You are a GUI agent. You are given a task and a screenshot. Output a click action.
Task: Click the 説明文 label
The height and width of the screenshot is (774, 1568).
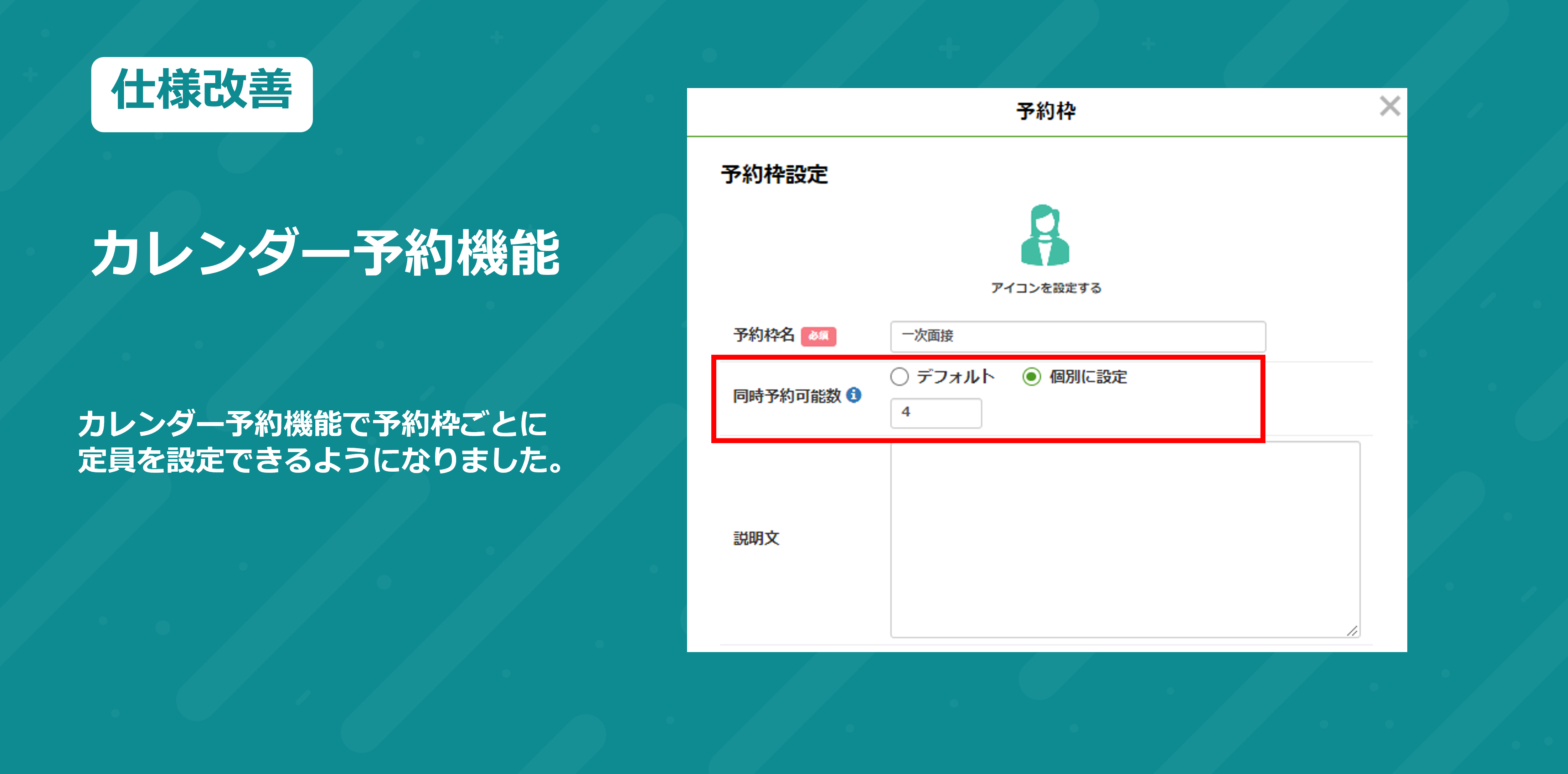point(756,538)
